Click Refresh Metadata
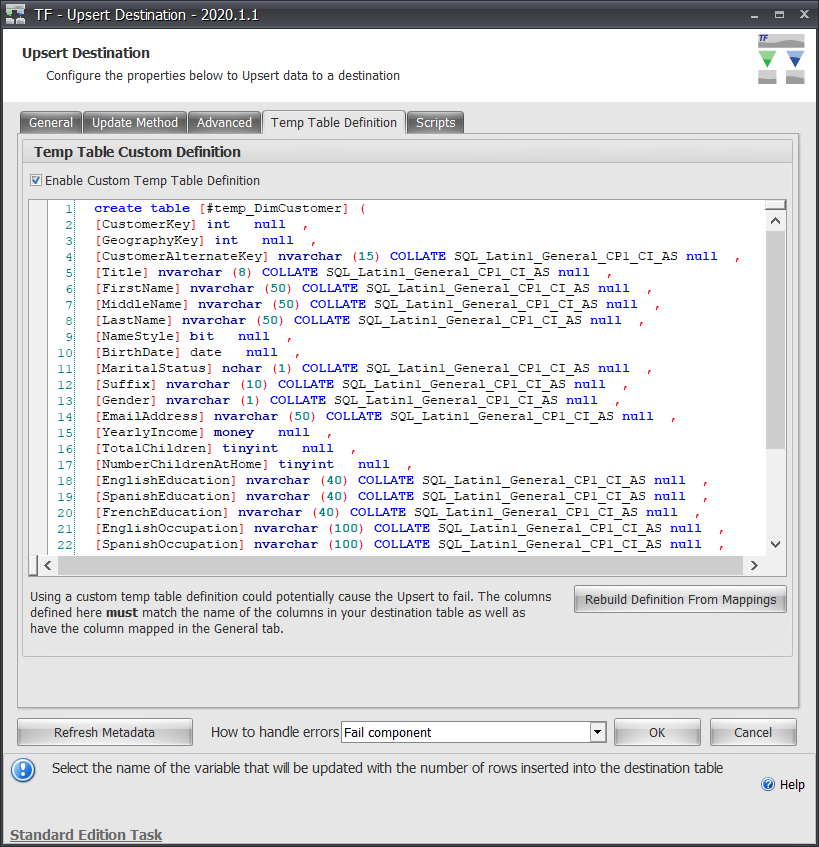Viewport: 819px width, 847px height. point(104,732)
